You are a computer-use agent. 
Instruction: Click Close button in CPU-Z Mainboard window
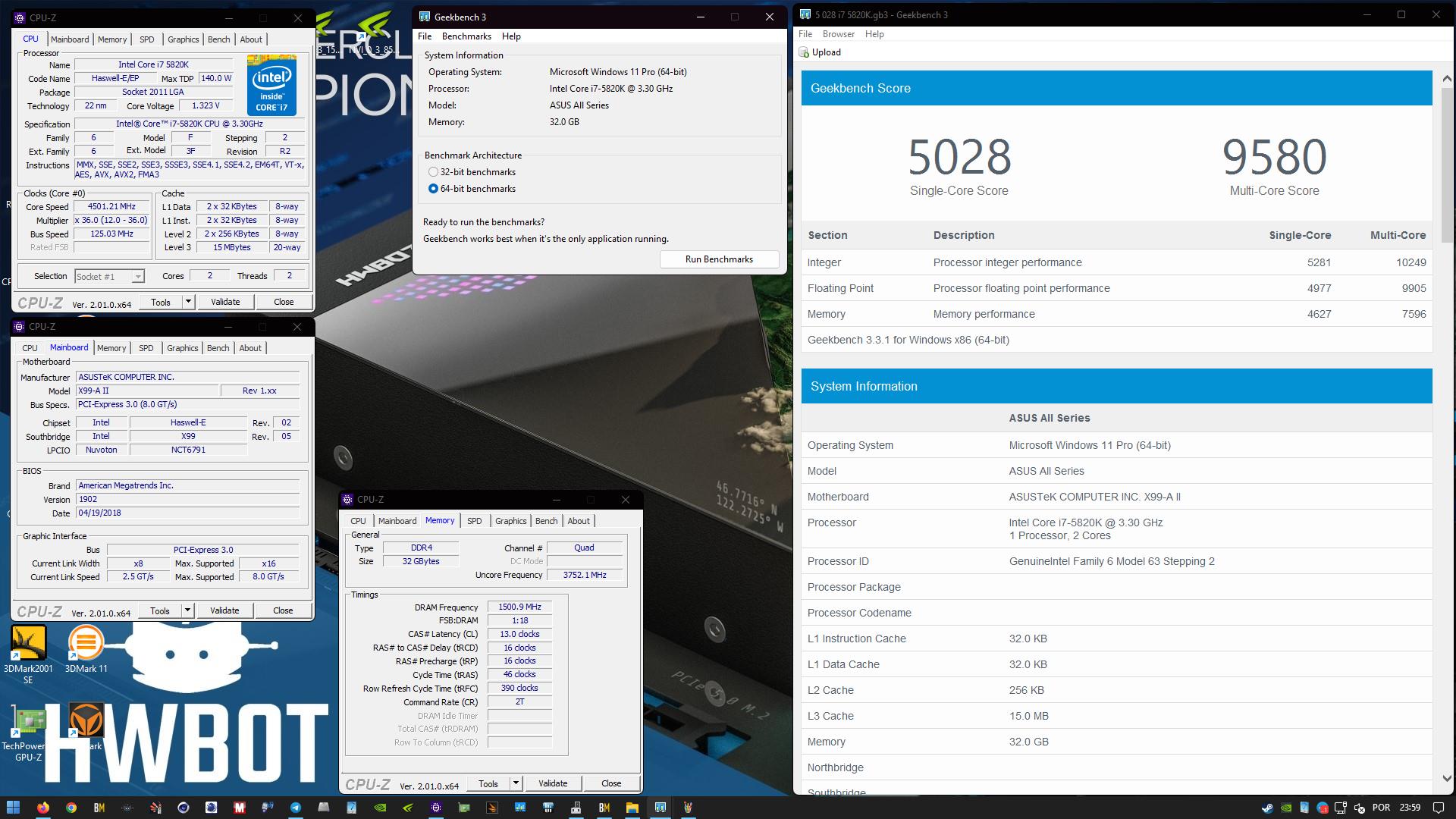[x=283, y=610]
